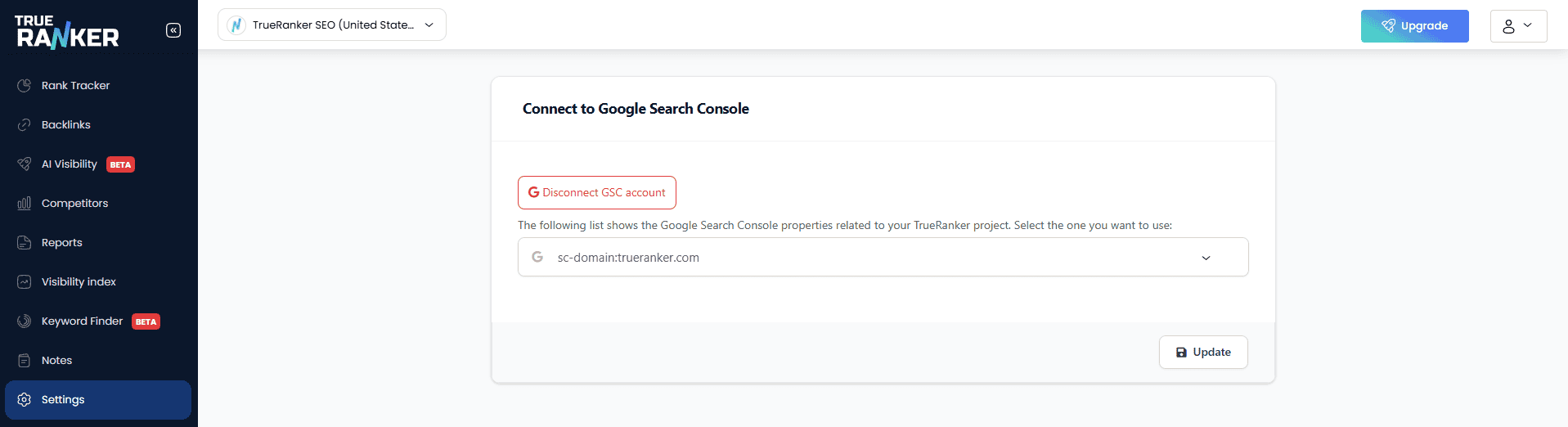Collapse the sidebar with the arrow icon

pyautogui.click(x=173, y=30)
